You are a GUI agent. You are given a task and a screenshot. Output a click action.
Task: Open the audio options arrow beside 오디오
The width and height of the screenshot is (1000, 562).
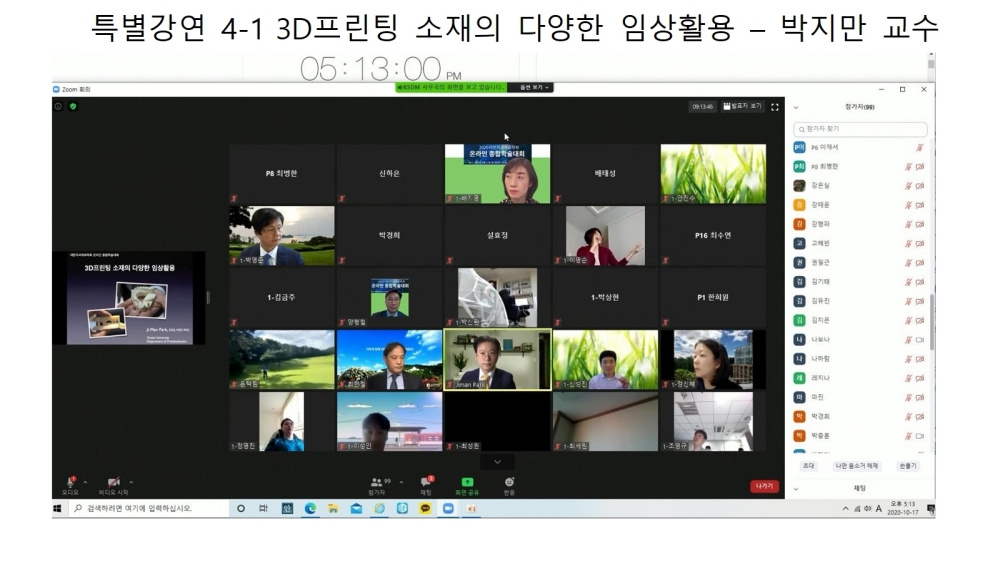tap(86, 481)
